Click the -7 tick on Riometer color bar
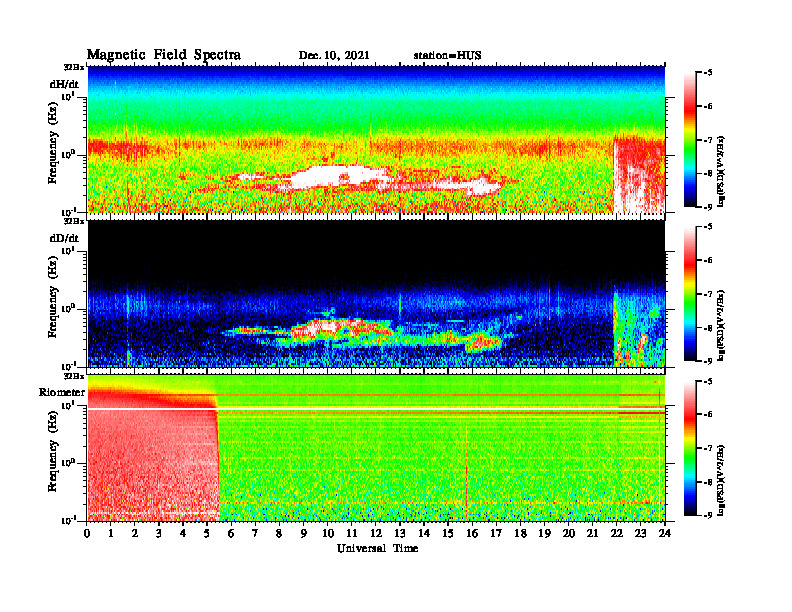 tap(708, 448)
